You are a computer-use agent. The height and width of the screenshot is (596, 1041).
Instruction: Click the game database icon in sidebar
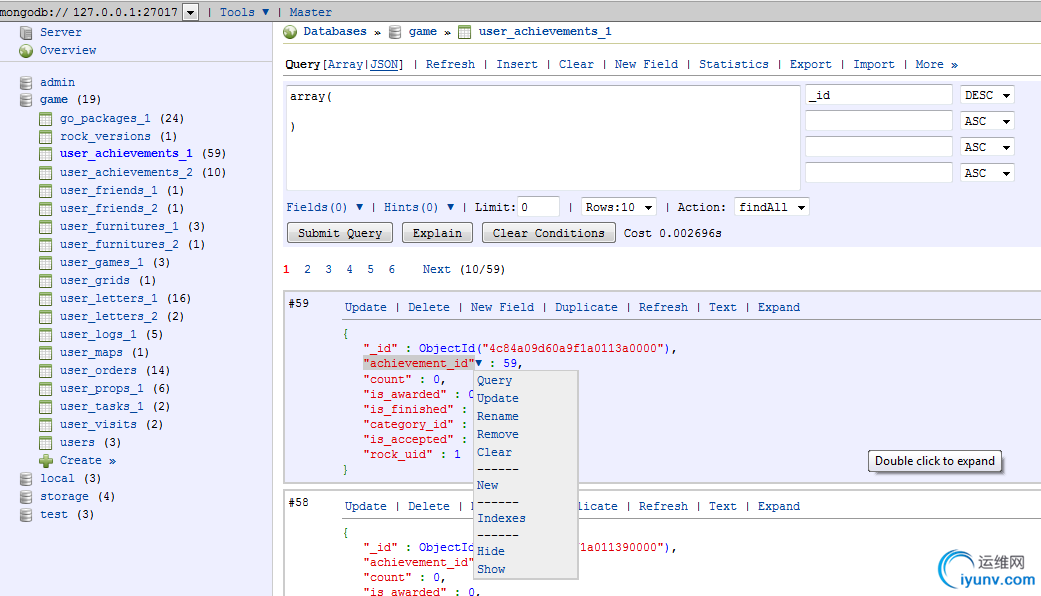click(26, 100)
